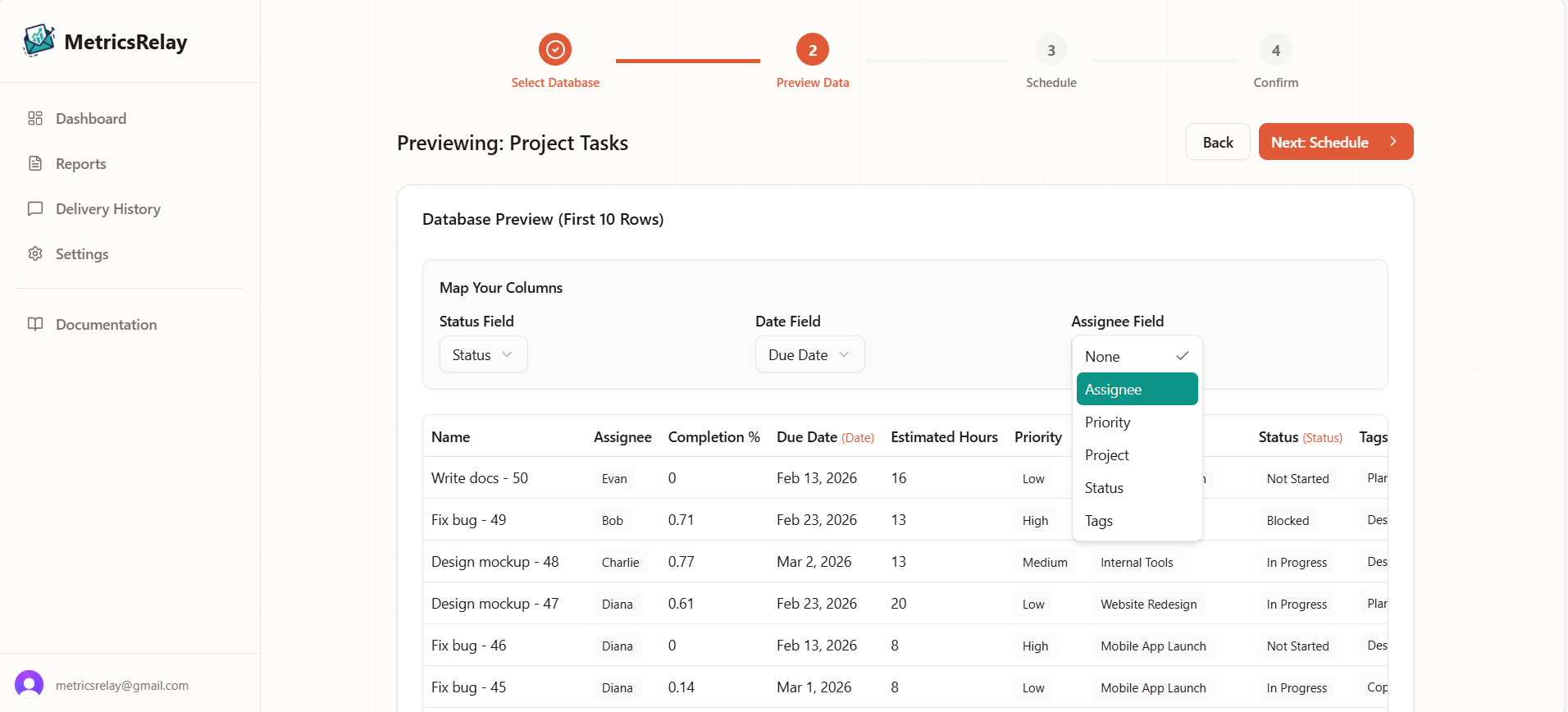Click the Reports document icon
This screenshot has height=712, width=1568.
tap(35, 163)
